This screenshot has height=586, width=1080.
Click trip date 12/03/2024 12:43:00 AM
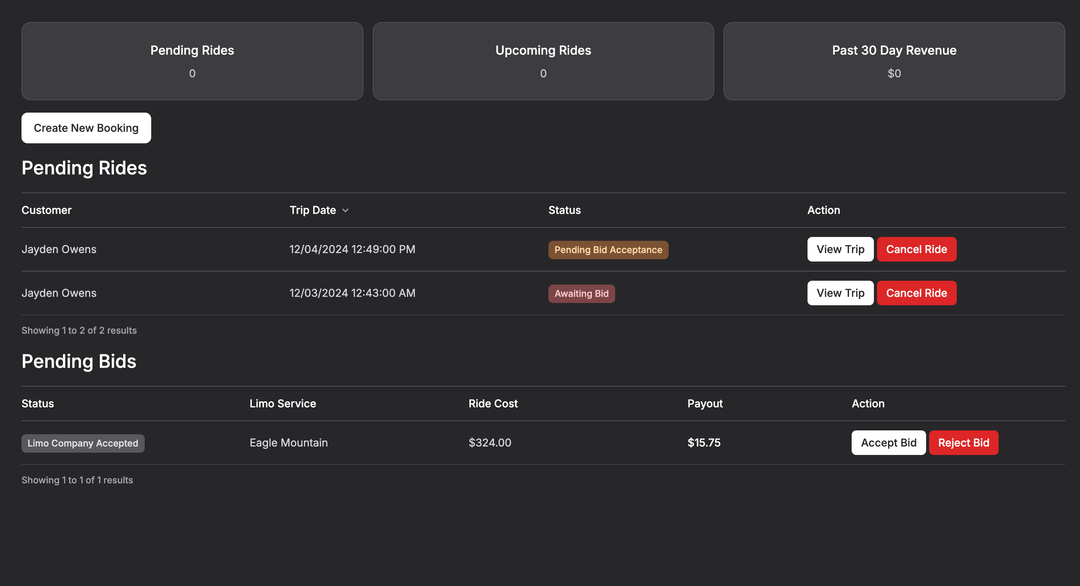[352, 293]
